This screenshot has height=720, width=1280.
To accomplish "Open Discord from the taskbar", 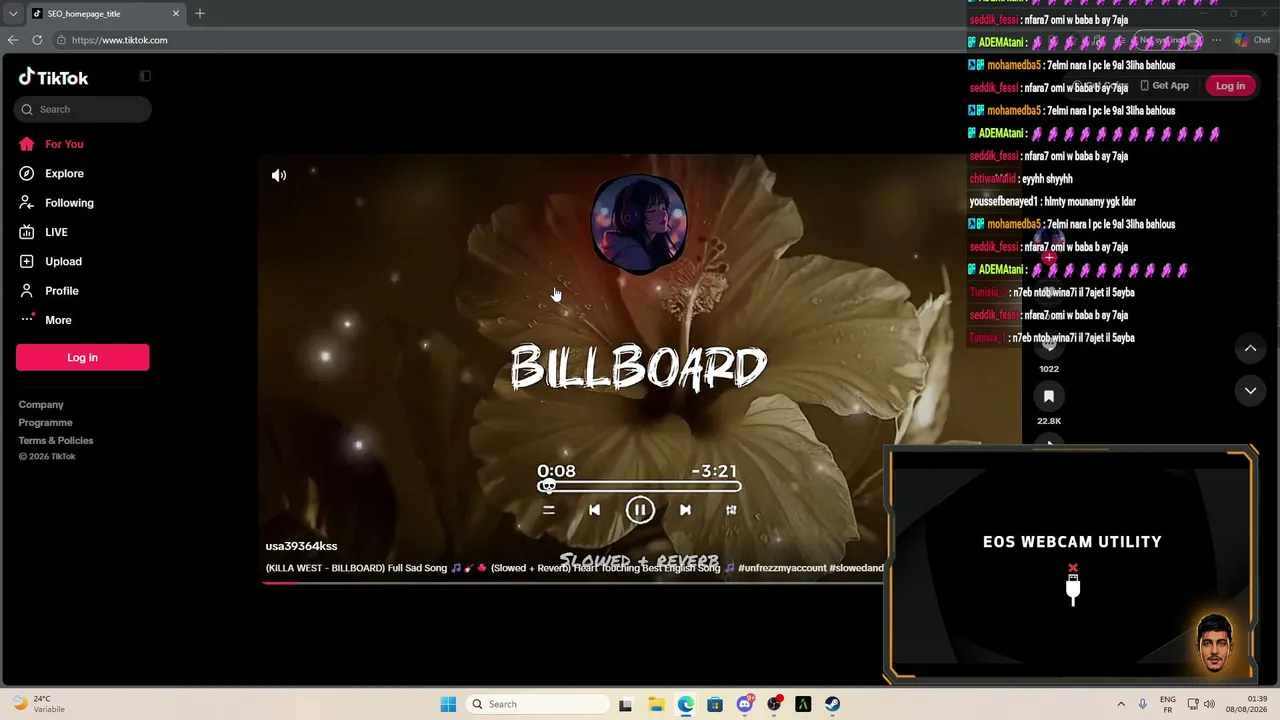I will [x=745, y=704].
